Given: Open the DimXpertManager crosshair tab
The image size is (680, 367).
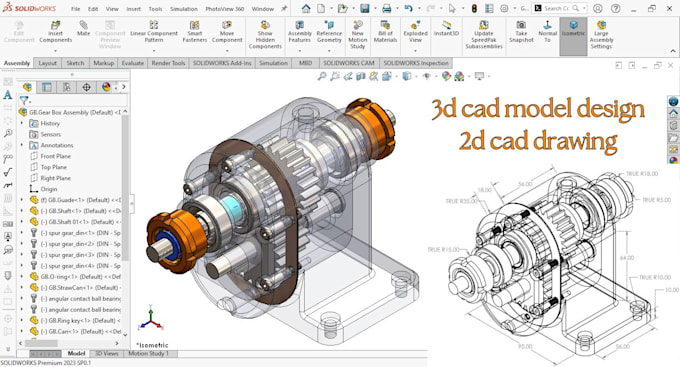Looking at the screenshot, I should click(86, 87).
